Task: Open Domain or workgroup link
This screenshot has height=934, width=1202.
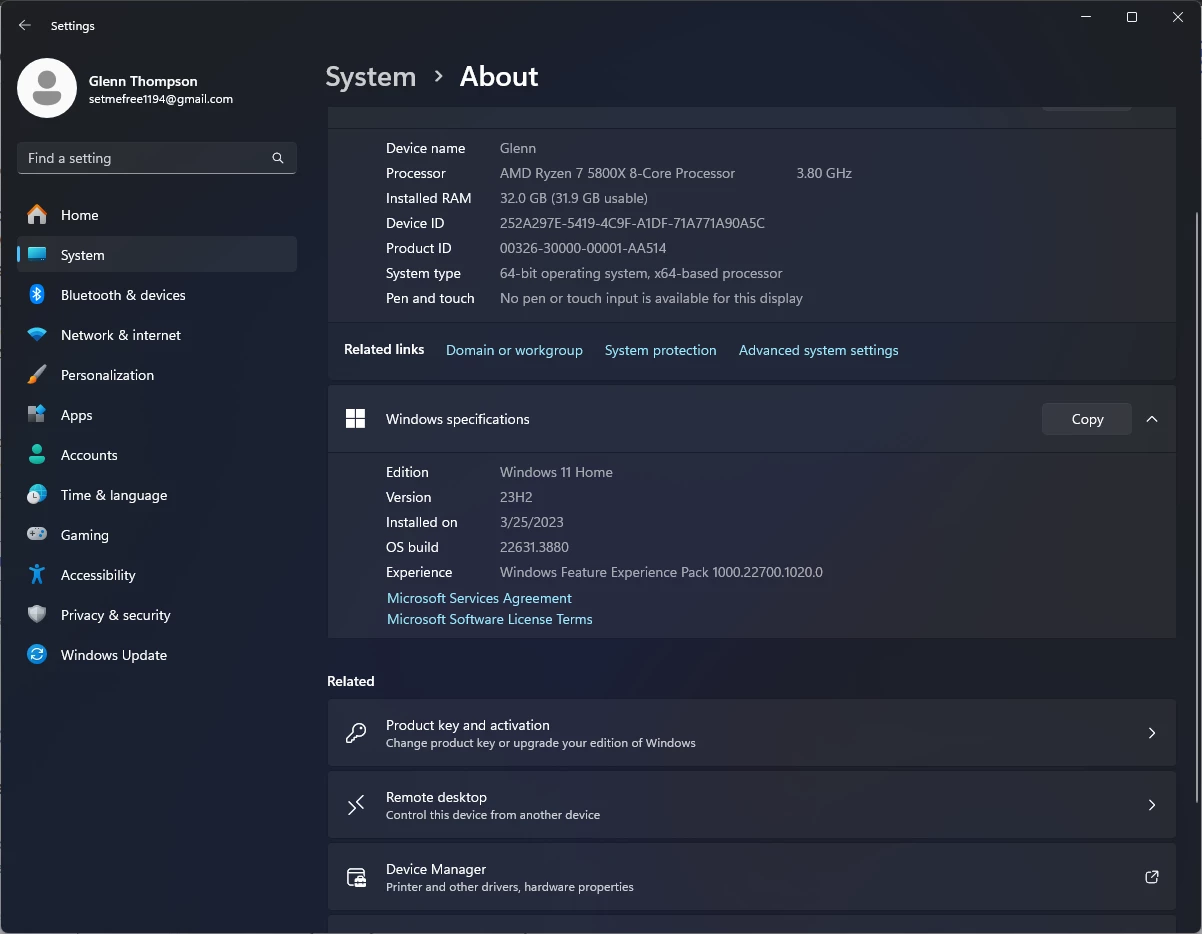Action: point(514,350)
